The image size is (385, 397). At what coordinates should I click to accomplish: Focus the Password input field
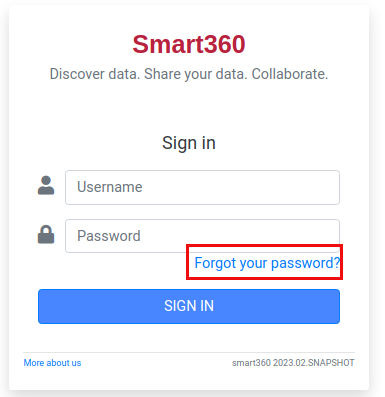click(x=202, y=236)
